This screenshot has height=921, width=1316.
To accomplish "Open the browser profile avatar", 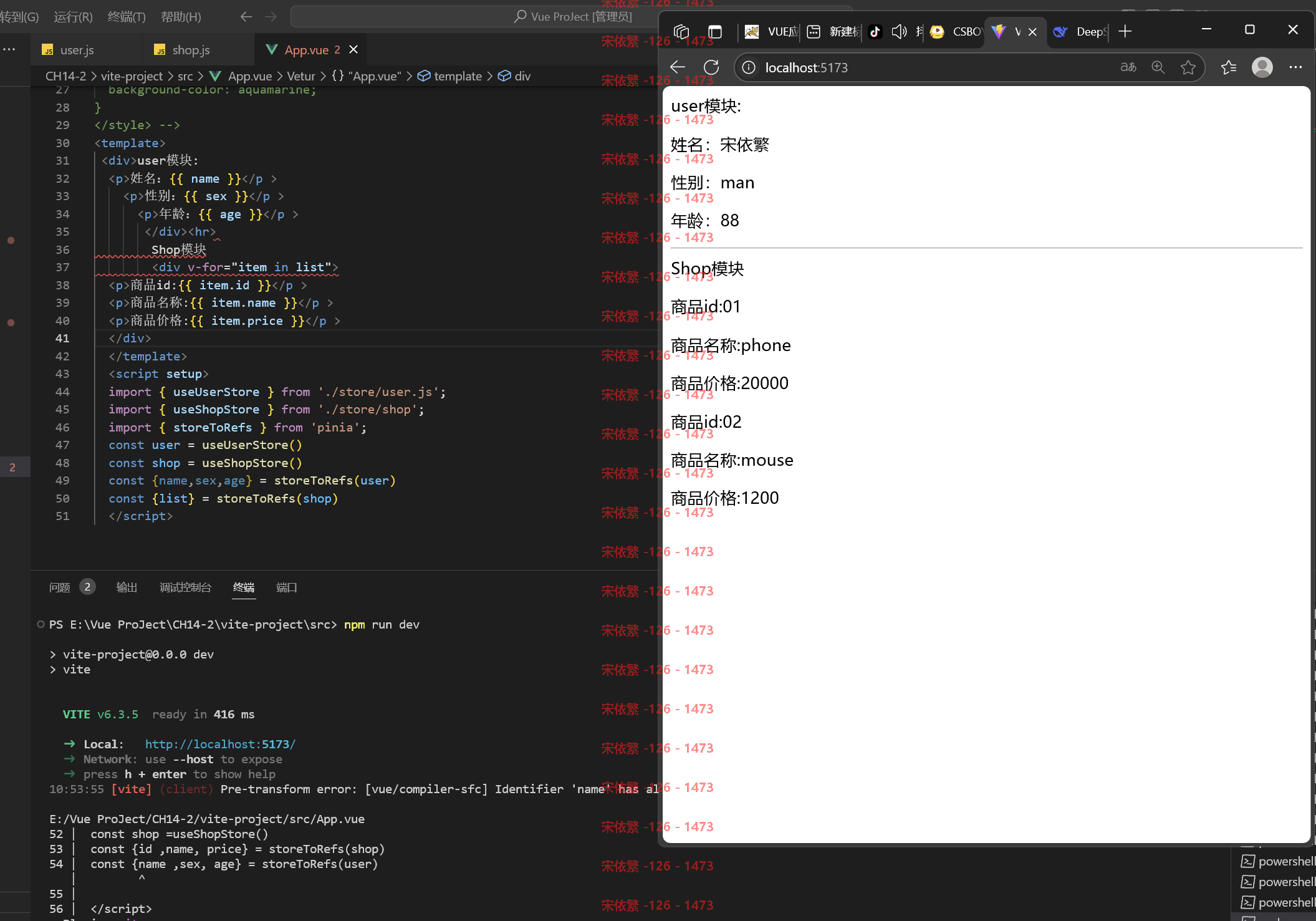I will [1262, 67].
